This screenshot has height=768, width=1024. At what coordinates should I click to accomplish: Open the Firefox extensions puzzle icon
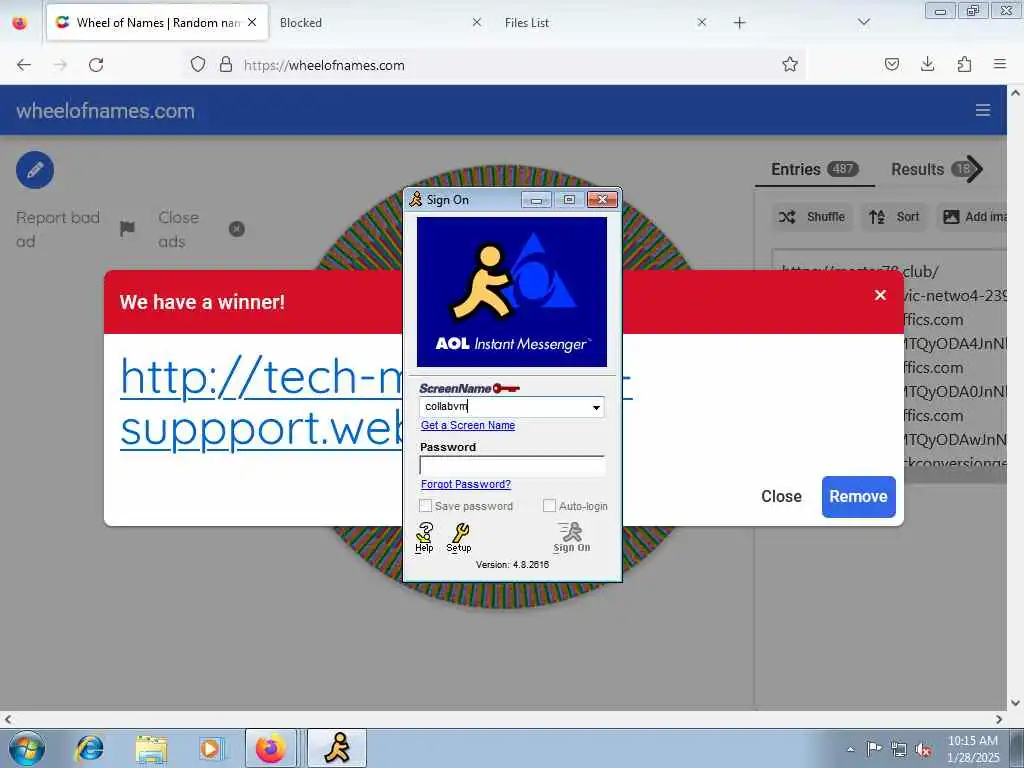[964, 64]
